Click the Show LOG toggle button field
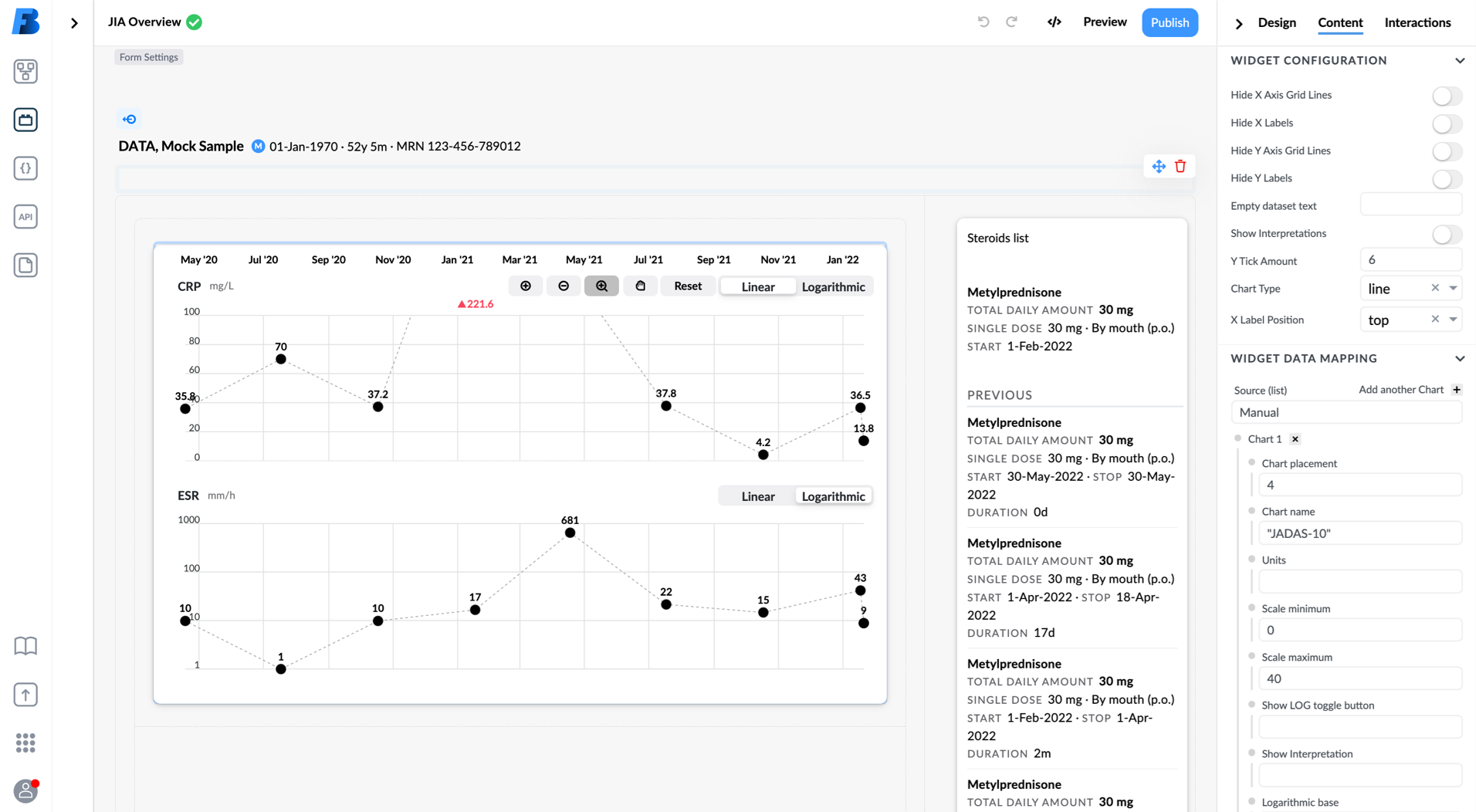1476x812 pixels. point(1360,726)
